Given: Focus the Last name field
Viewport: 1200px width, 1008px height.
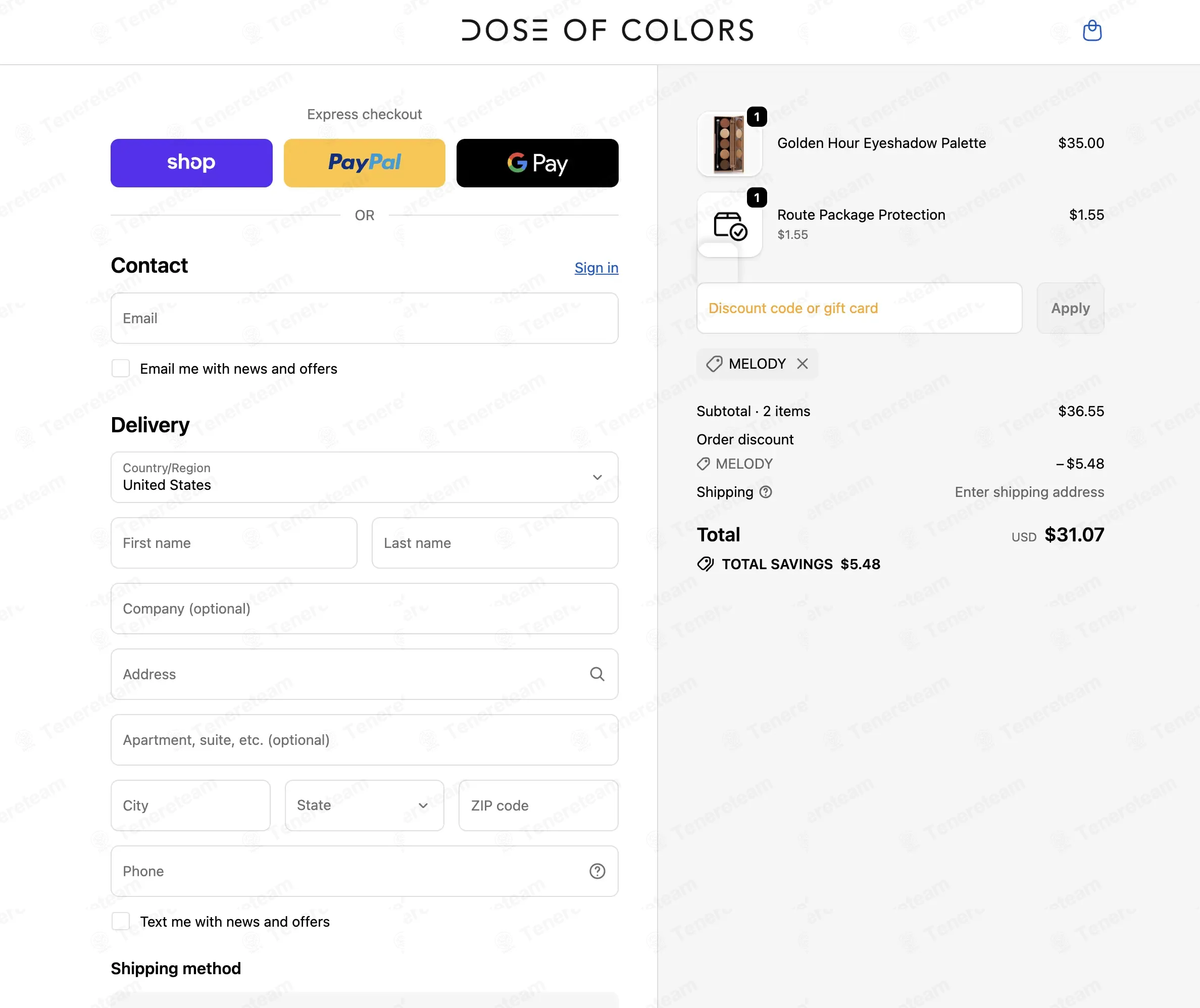Looking at the screenshot, I should tap(495, 543).
